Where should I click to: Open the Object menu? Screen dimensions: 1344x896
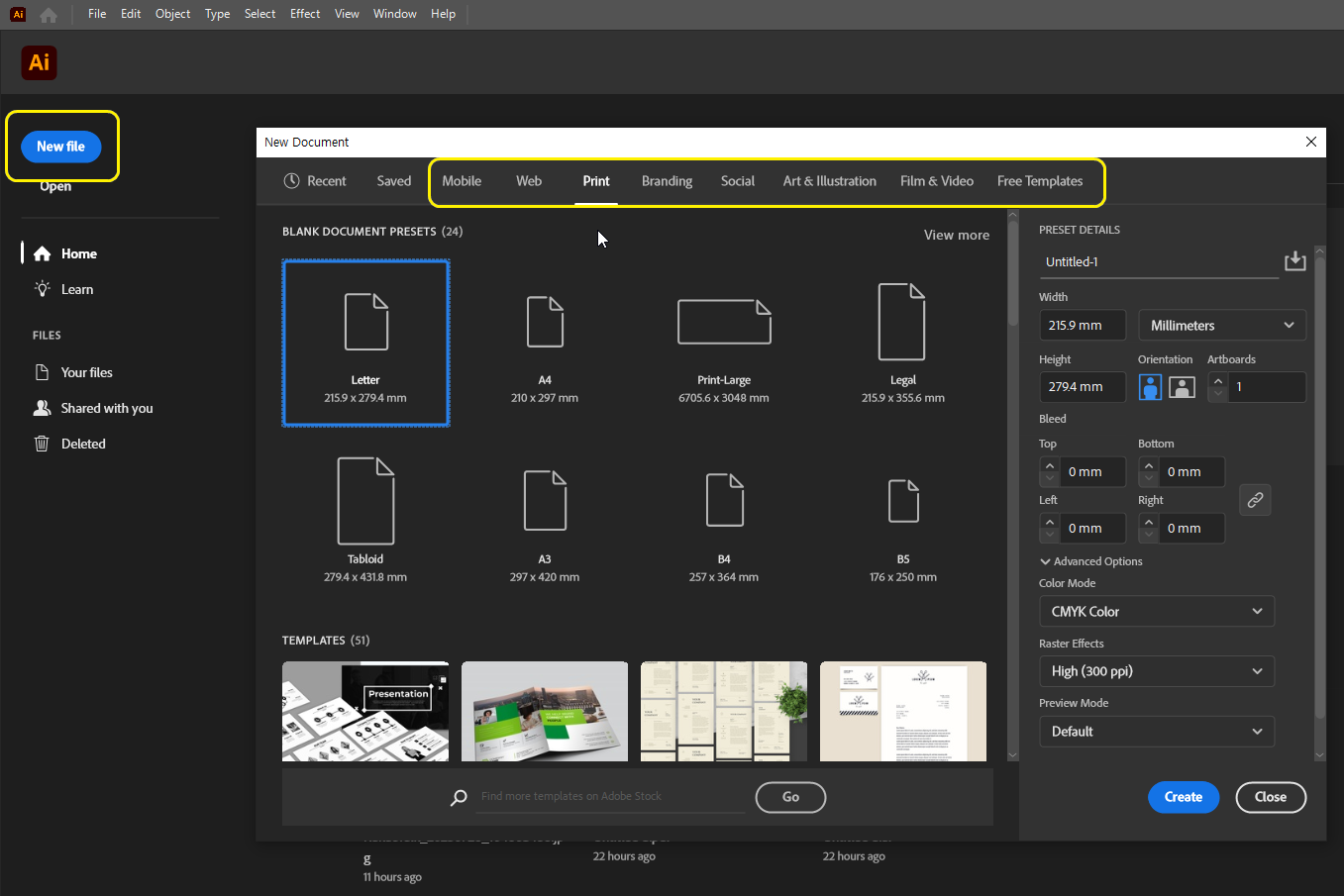172,14
